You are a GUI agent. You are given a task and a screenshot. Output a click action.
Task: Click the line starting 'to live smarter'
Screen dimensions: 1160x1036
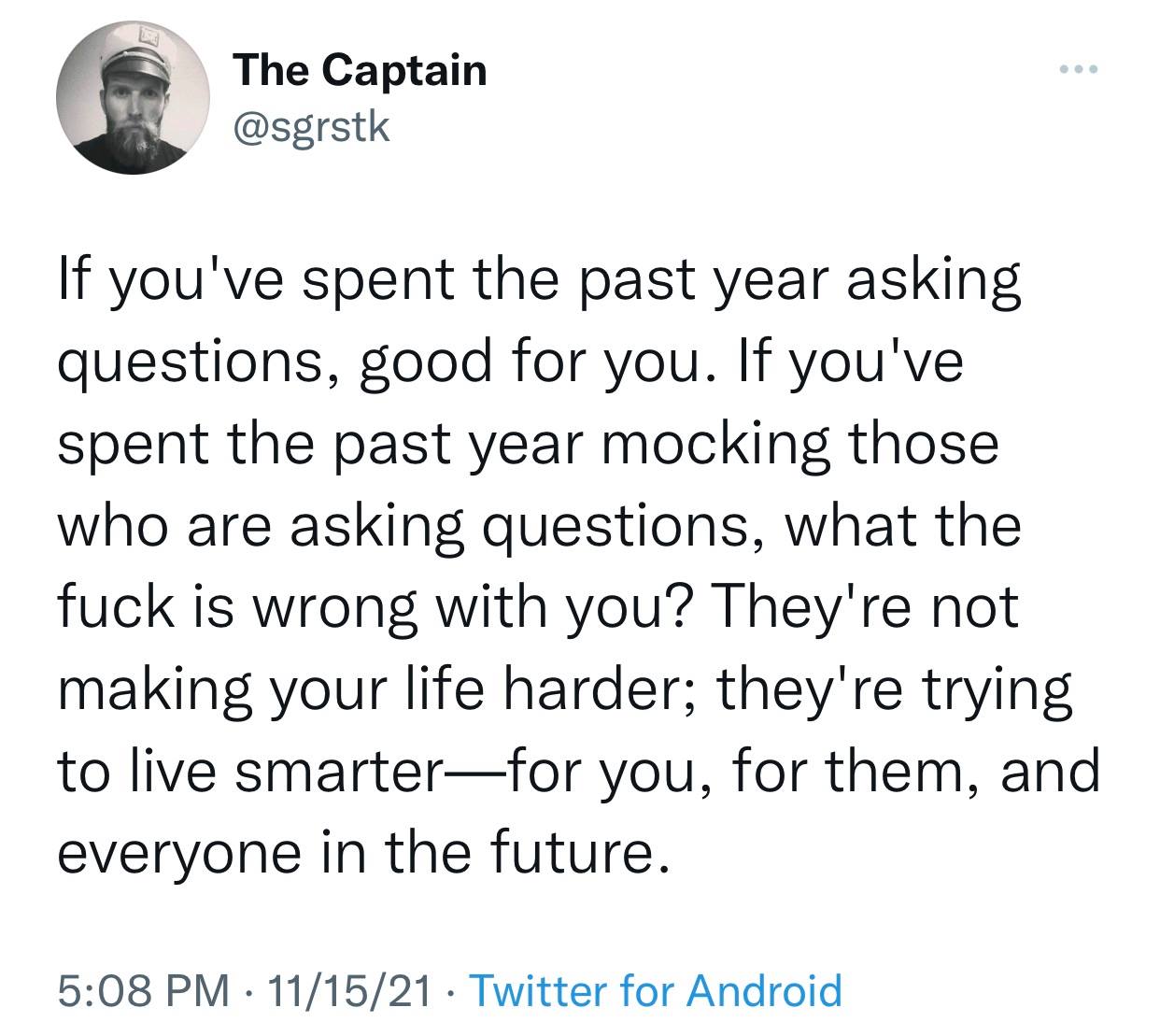click(x=579, y=769)
